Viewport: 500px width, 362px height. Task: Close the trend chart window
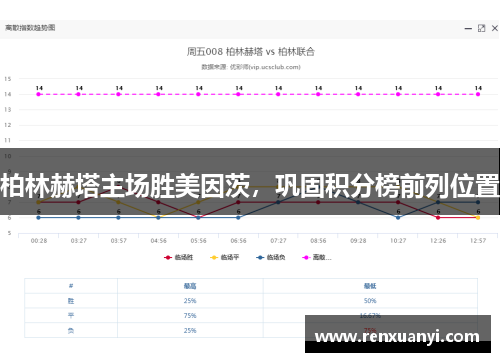(x=495, y=28)
